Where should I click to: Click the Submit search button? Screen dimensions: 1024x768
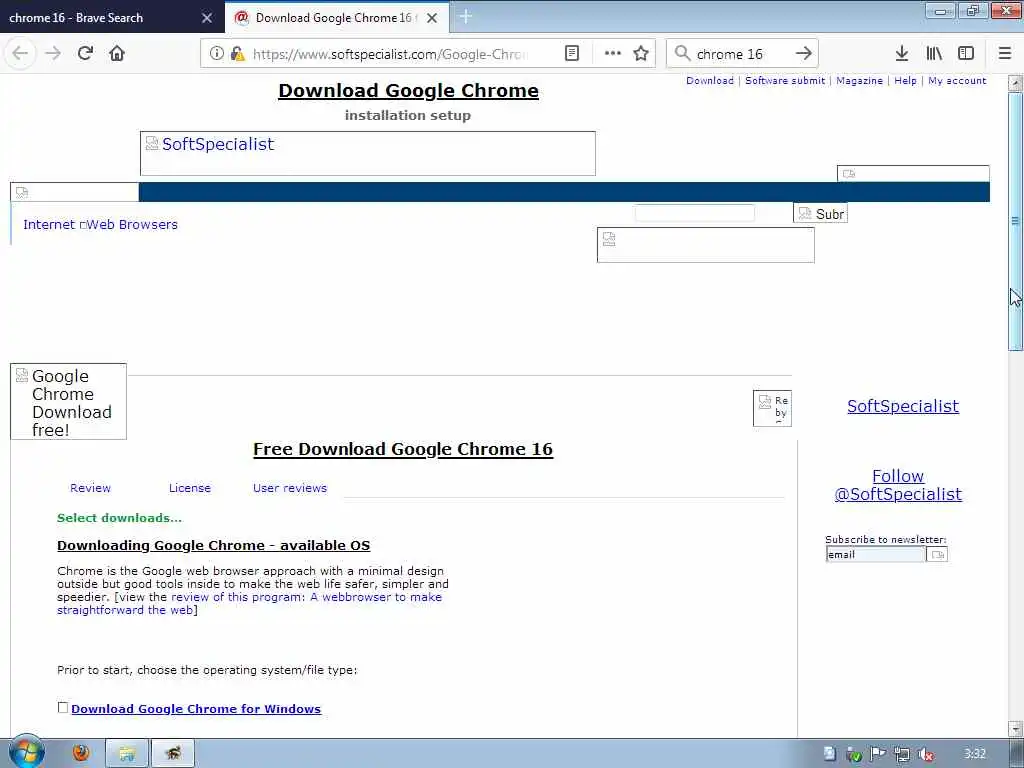820,213
